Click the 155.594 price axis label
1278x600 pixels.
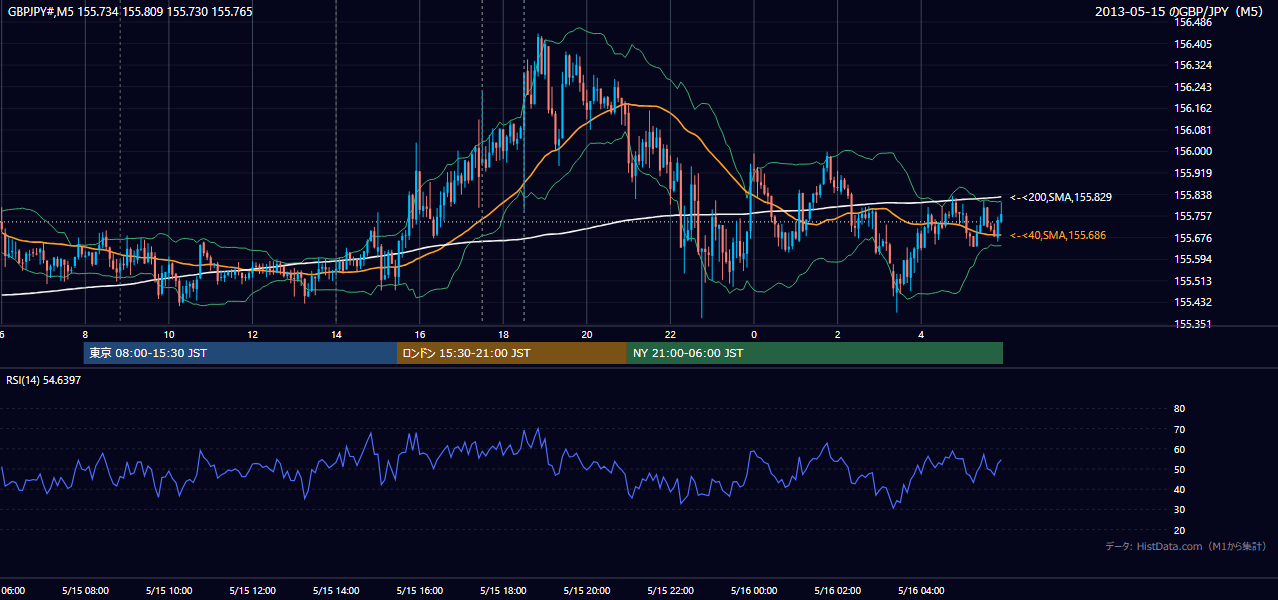pyautogui.click(x=1193, y=259)
